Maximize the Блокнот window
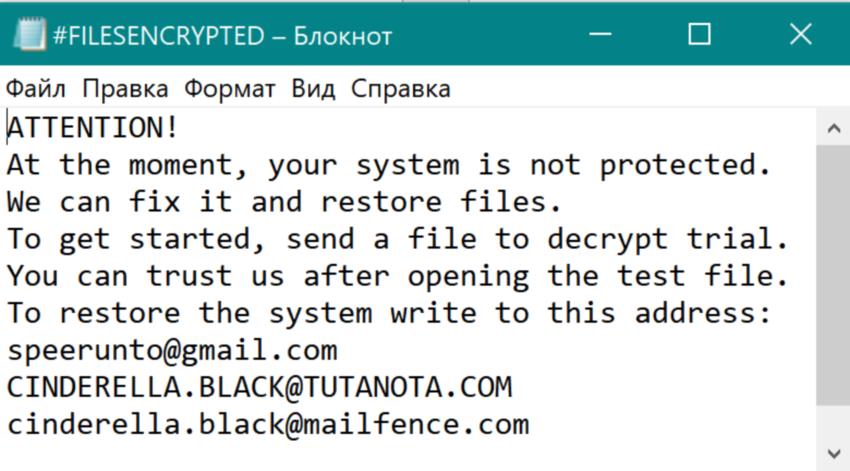Screen dimensions: 850x471 (x=700, y=35)
